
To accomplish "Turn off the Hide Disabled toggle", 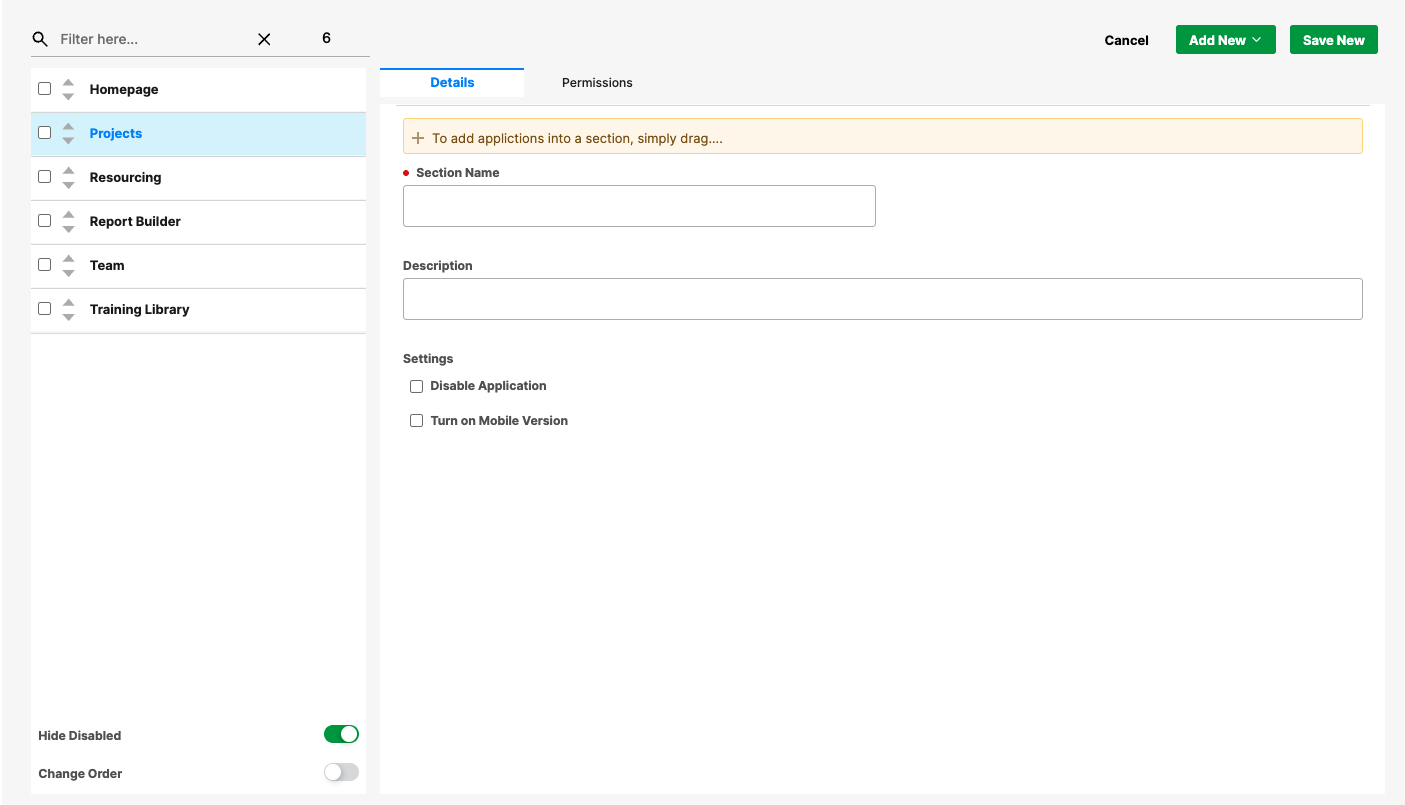I will [341, 734].
